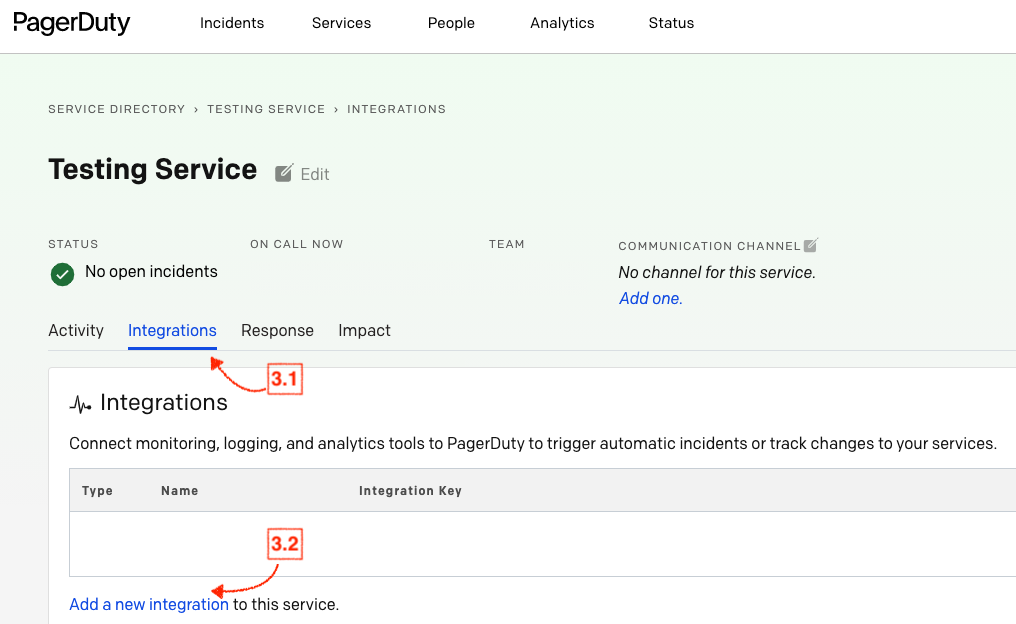Click the Name column header
This screenshot has width=1016, height=624.
[179, 491]
